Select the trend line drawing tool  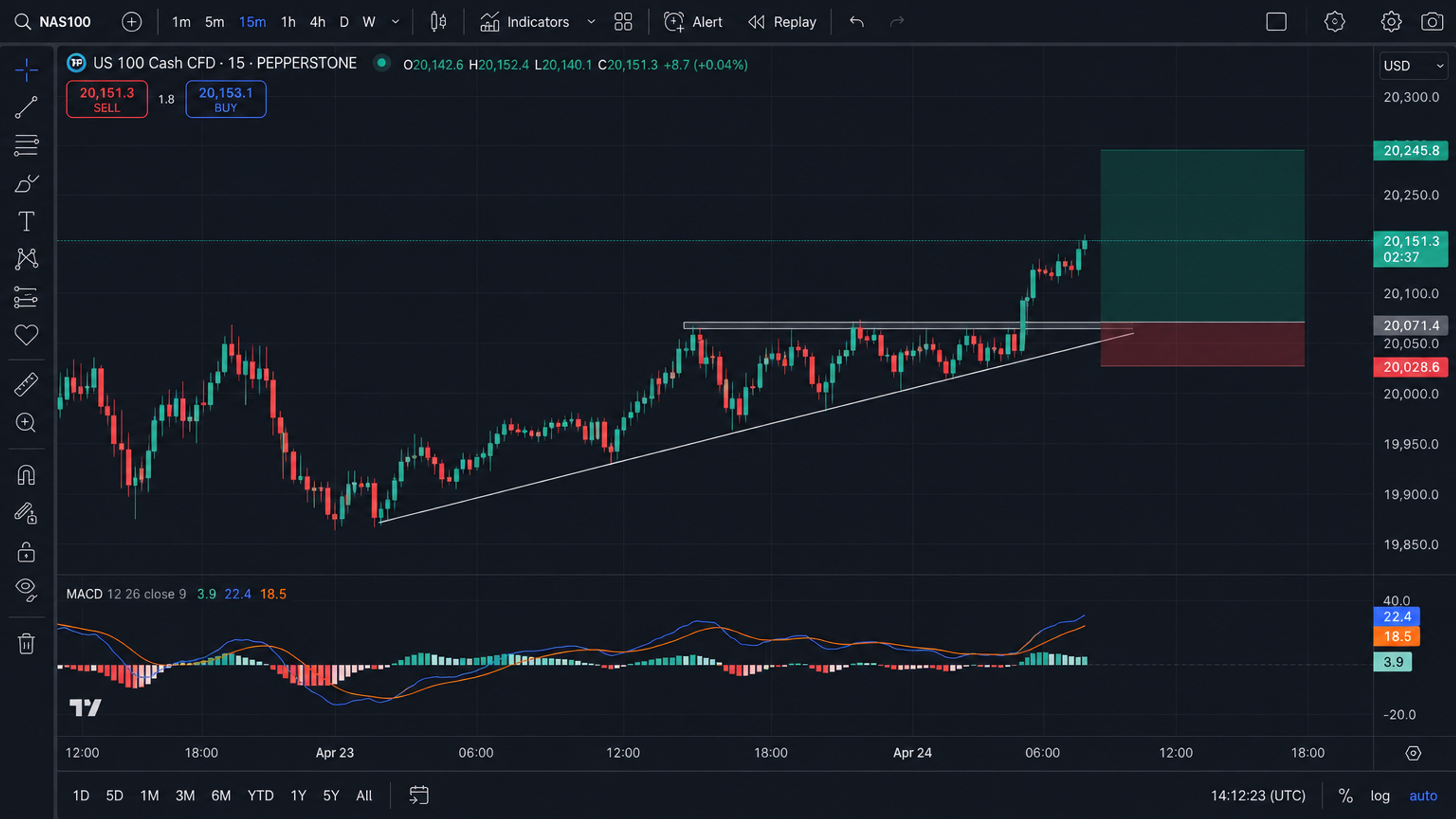[x=26, y=107]
